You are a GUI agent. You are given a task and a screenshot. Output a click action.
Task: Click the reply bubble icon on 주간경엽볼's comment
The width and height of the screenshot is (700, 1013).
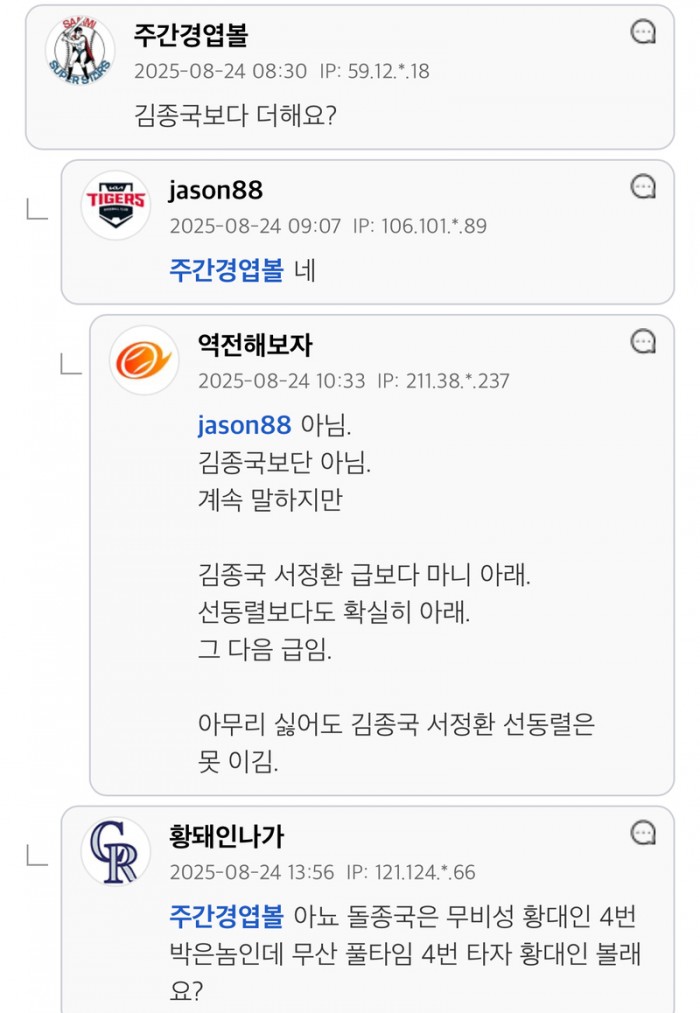click(x=644, y=32)
